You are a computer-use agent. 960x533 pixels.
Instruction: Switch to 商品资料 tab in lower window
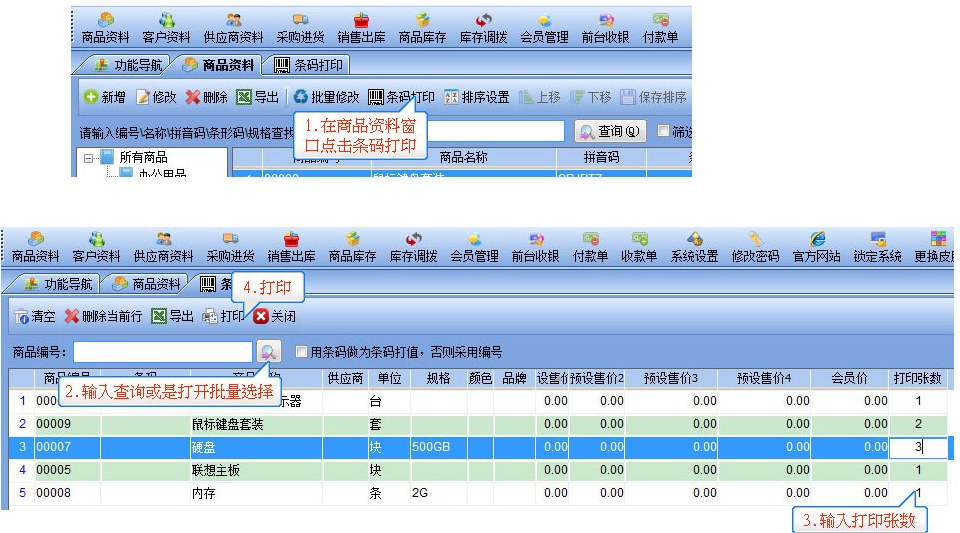148,284
